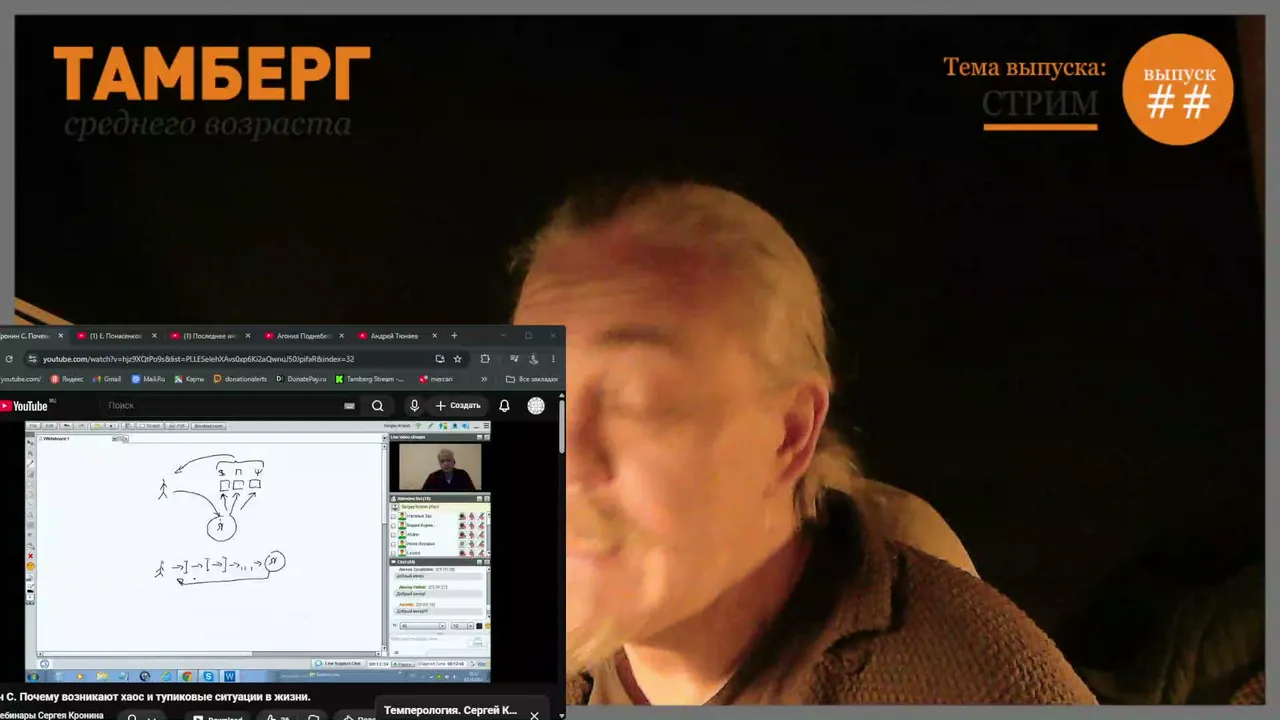Close the Темперология mini popup

click(534, 715)
